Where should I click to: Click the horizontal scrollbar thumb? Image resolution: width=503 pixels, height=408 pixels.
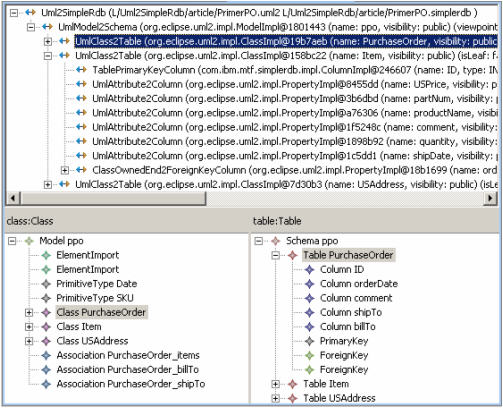click(x=113, y=198)
